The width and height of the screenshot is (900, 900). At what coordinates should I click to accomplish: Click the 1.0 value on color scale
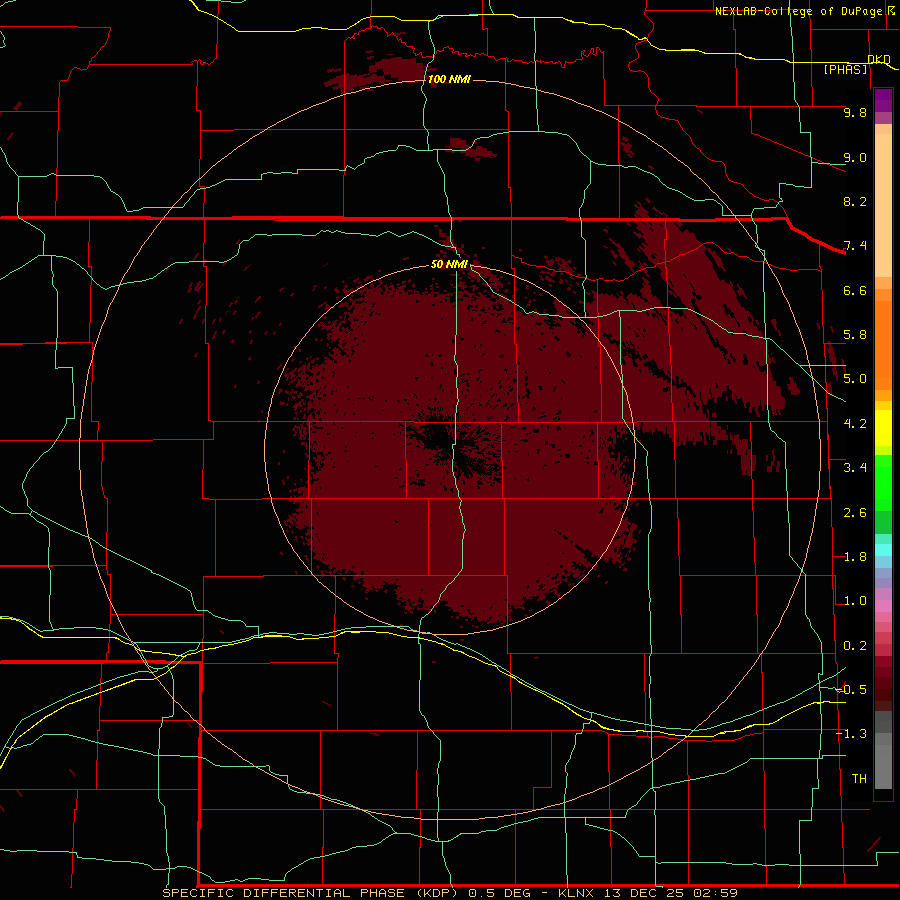point(855,601)
